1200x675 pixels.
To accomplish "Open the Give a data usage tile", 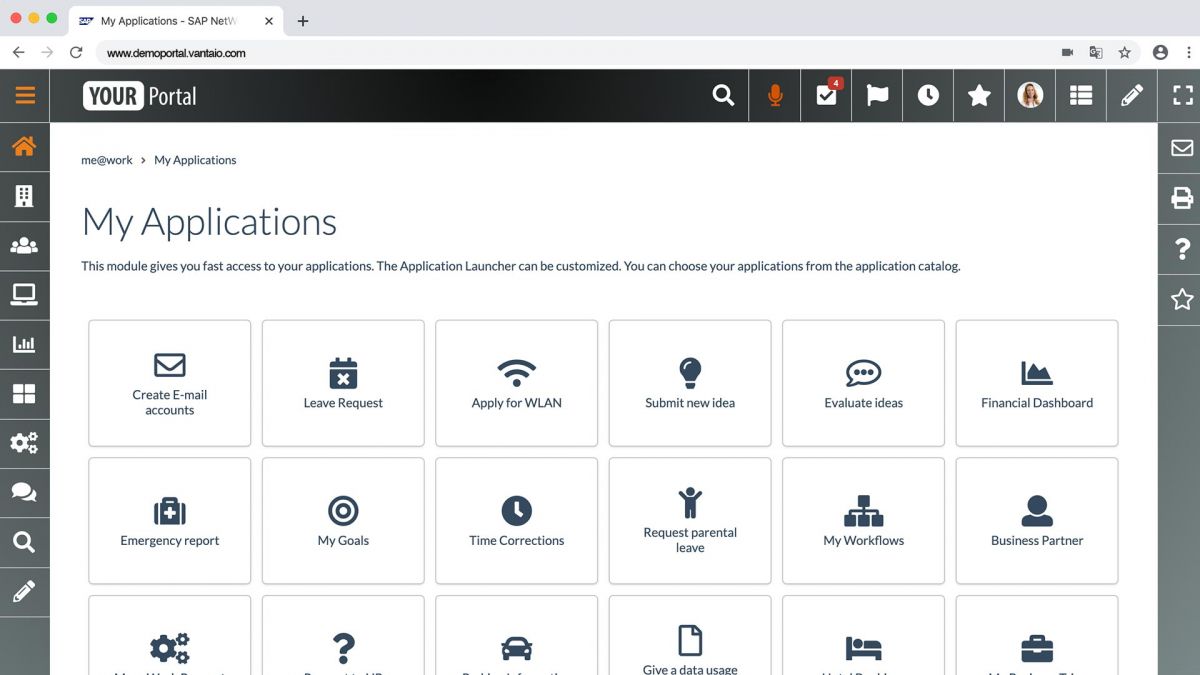I will [690, 636].
